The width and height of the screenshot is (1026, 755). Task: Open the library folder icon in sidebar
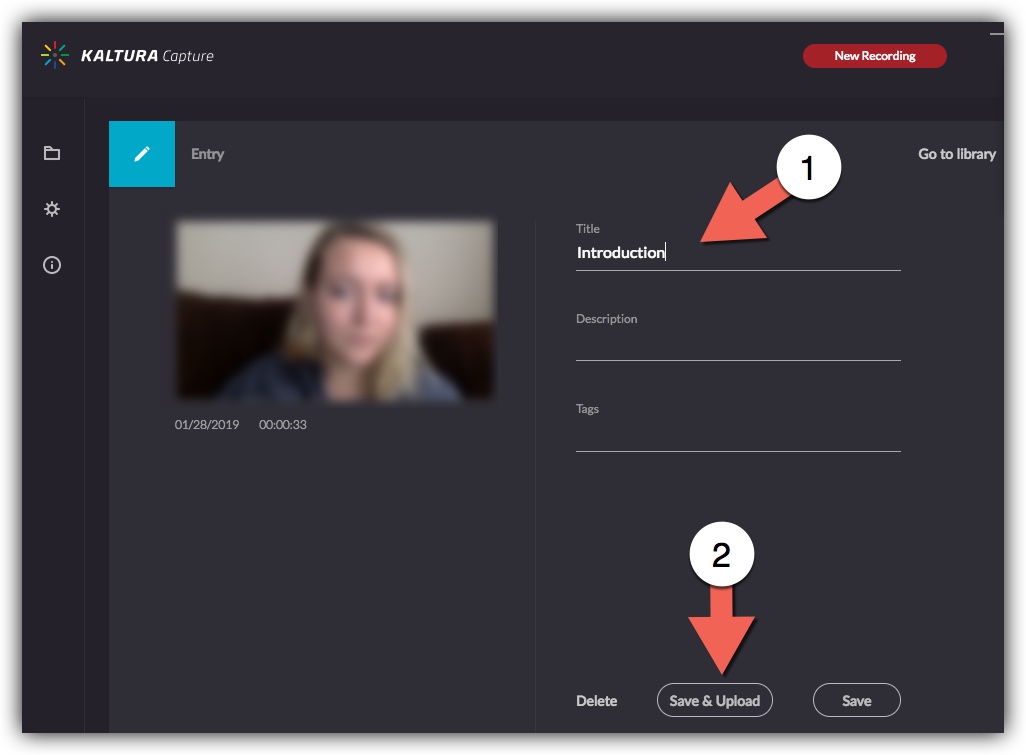[52, 153]
